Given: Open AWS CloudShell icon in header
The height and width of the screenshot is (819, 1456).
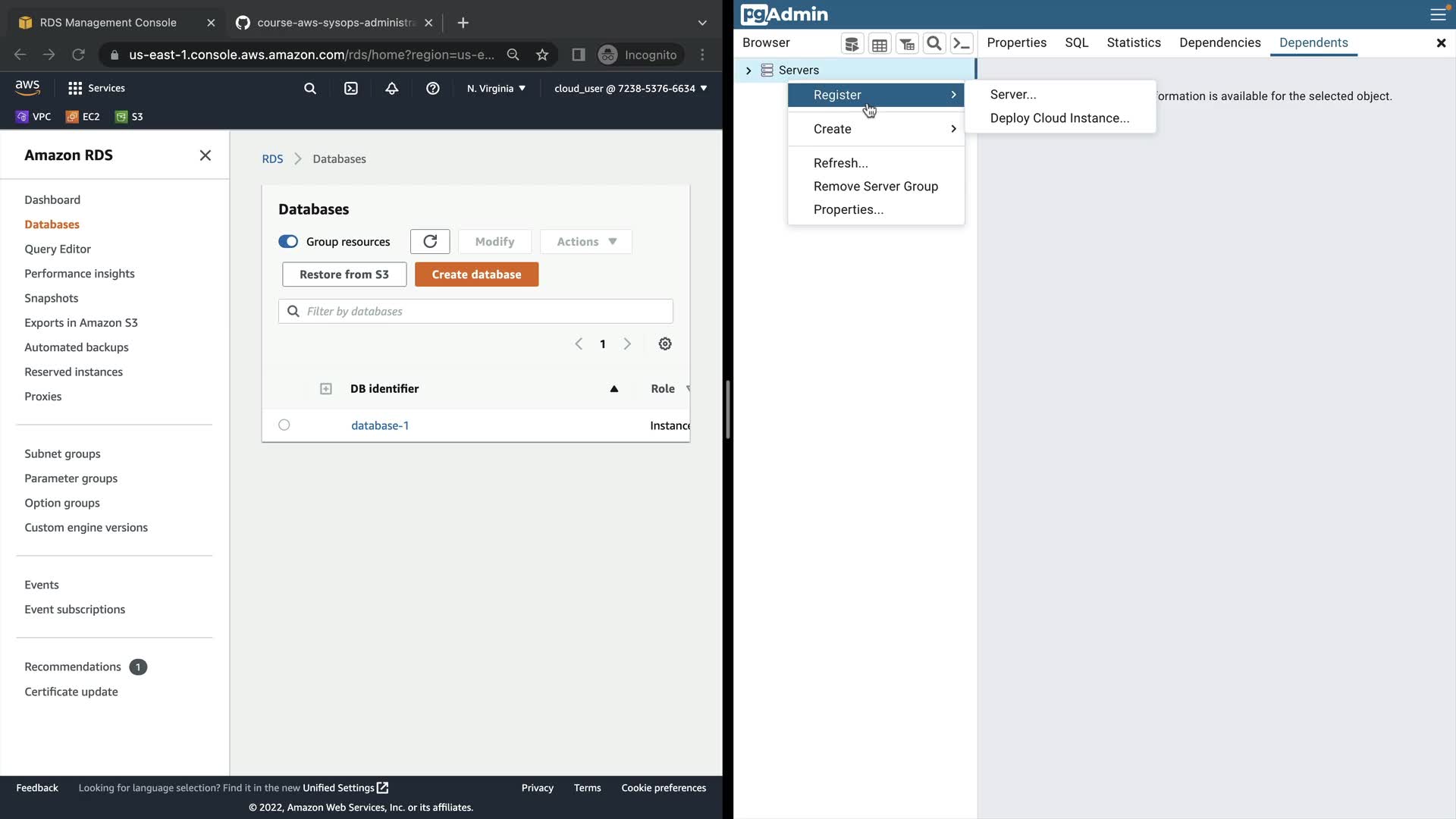Looking at the screenshot, I should [351, 89].
